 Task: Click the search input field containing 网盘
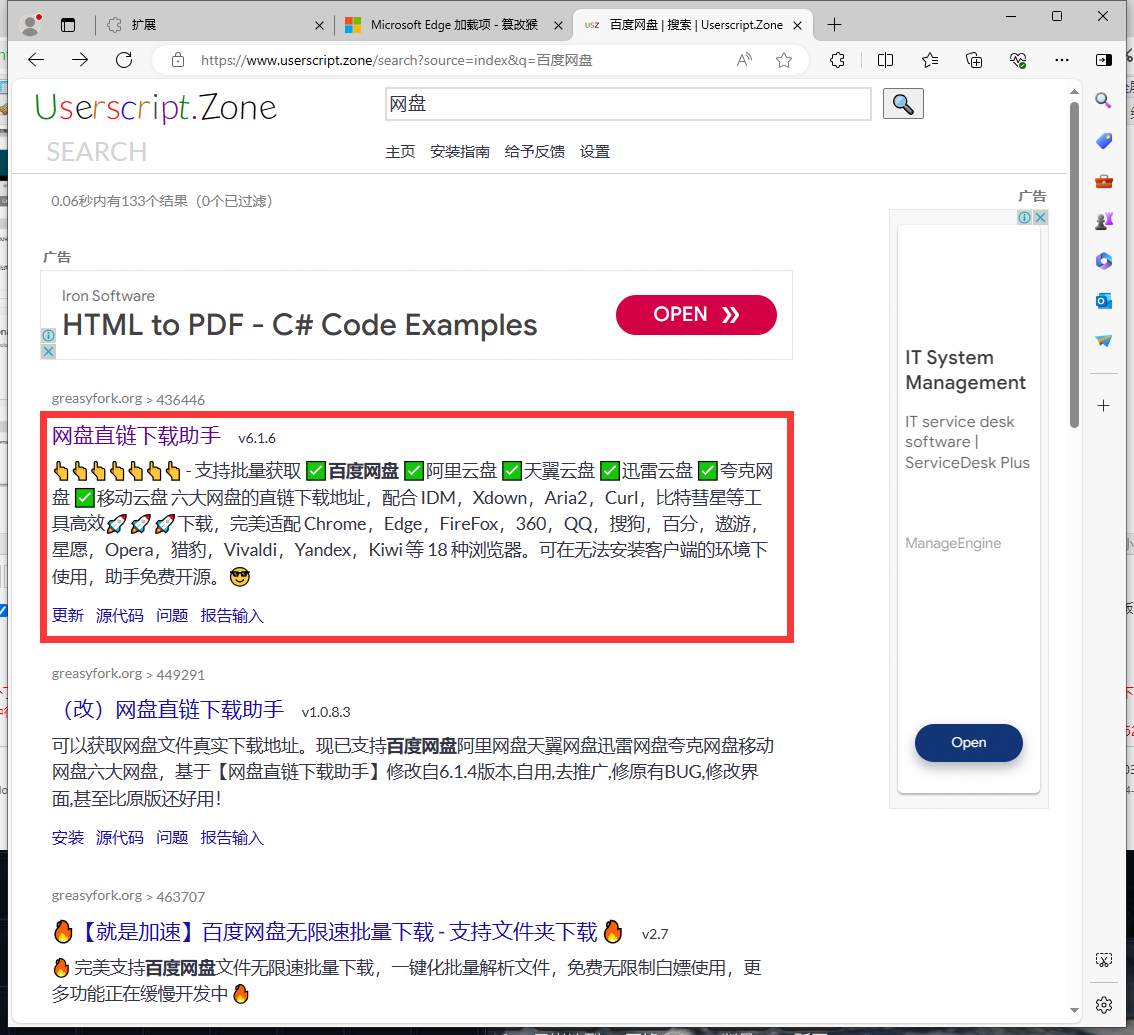tap(628, 104)
